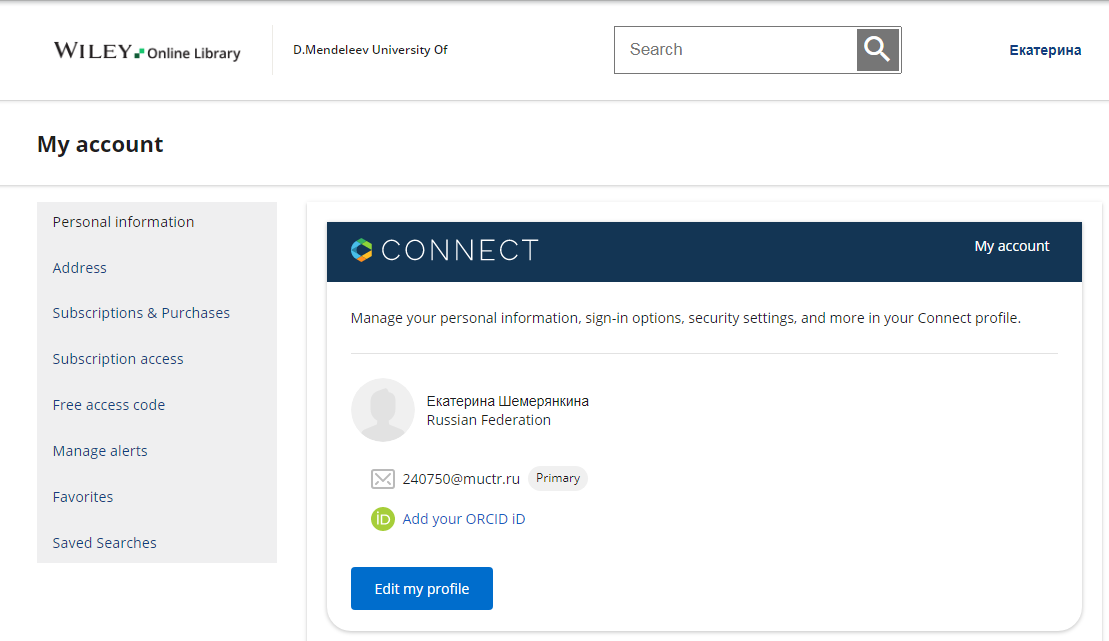Focus the Search input field
Image resolution: width=1109 pixels, height=641 pixels.
point(735,50)
